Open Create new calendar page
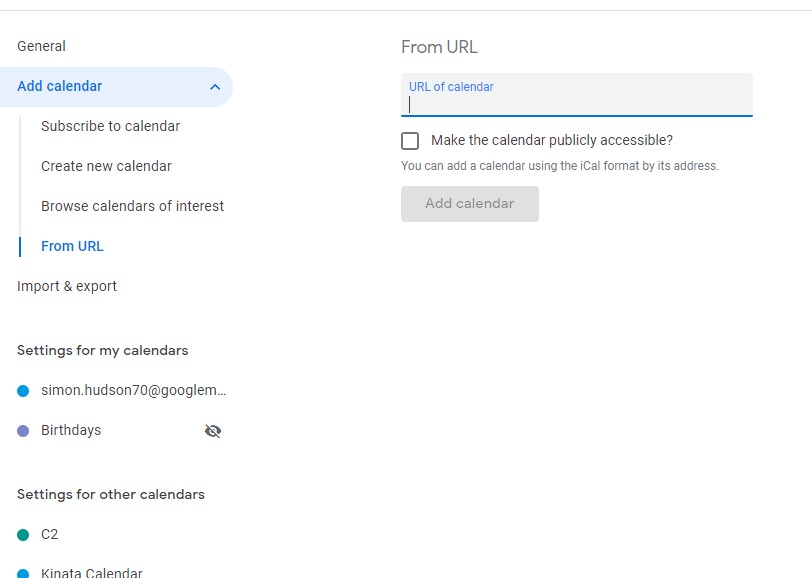The width and height of the screenshot is (812, 578). 106,166
